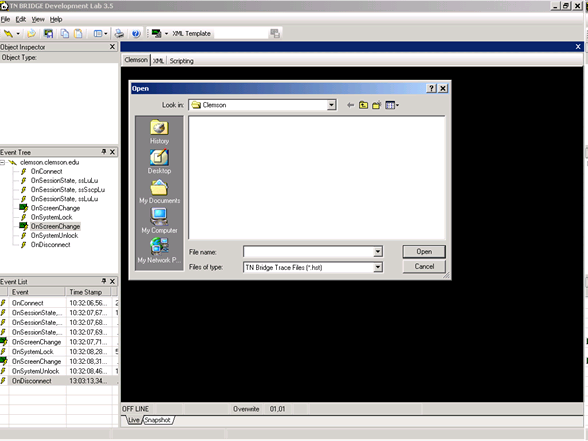The width and height of the screenshot is (588, 441).
Task: Close the blue-titled document pane
Action: (578, 47)
